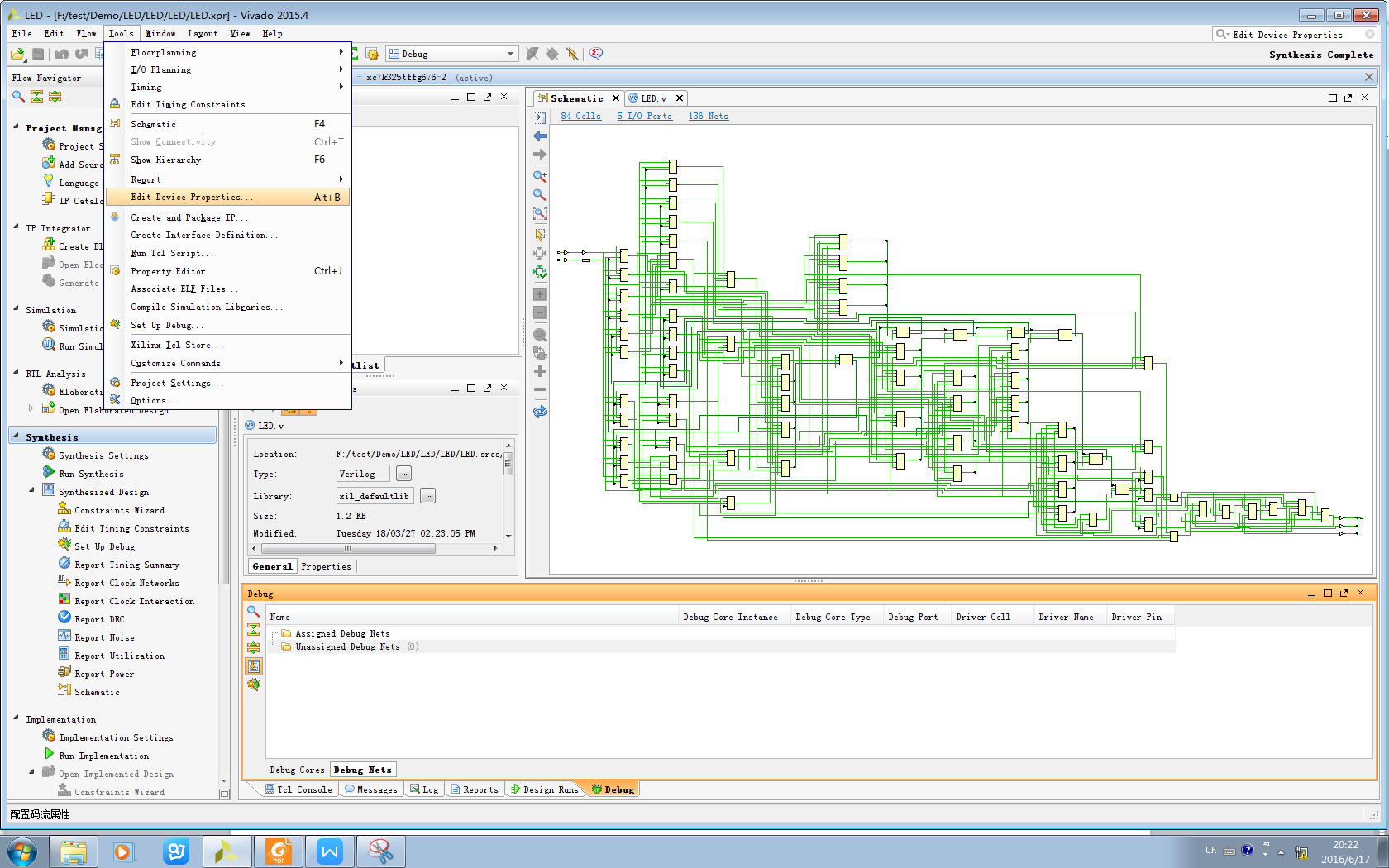This screenshot has height=868, width=1389.
Task: Click the xil_defaultlib library field
Action: pos(375,496)
